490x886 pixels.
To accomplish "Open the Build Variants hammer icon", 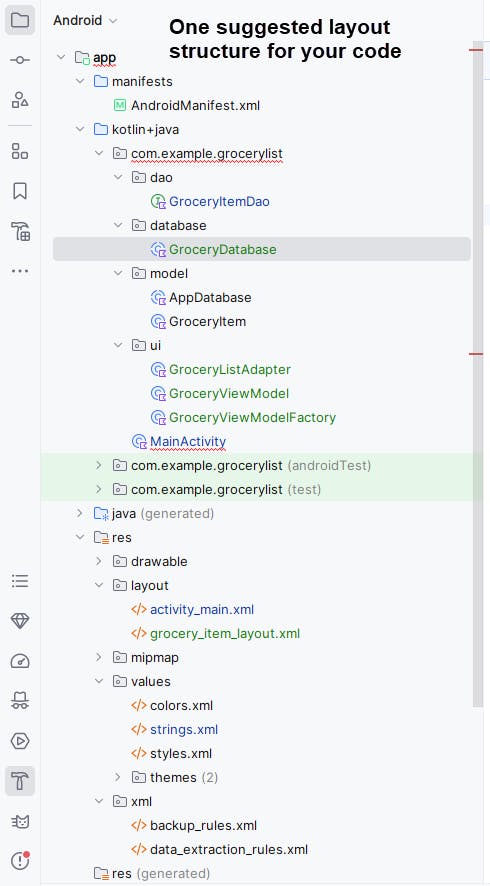I will [x=20, y=231].
